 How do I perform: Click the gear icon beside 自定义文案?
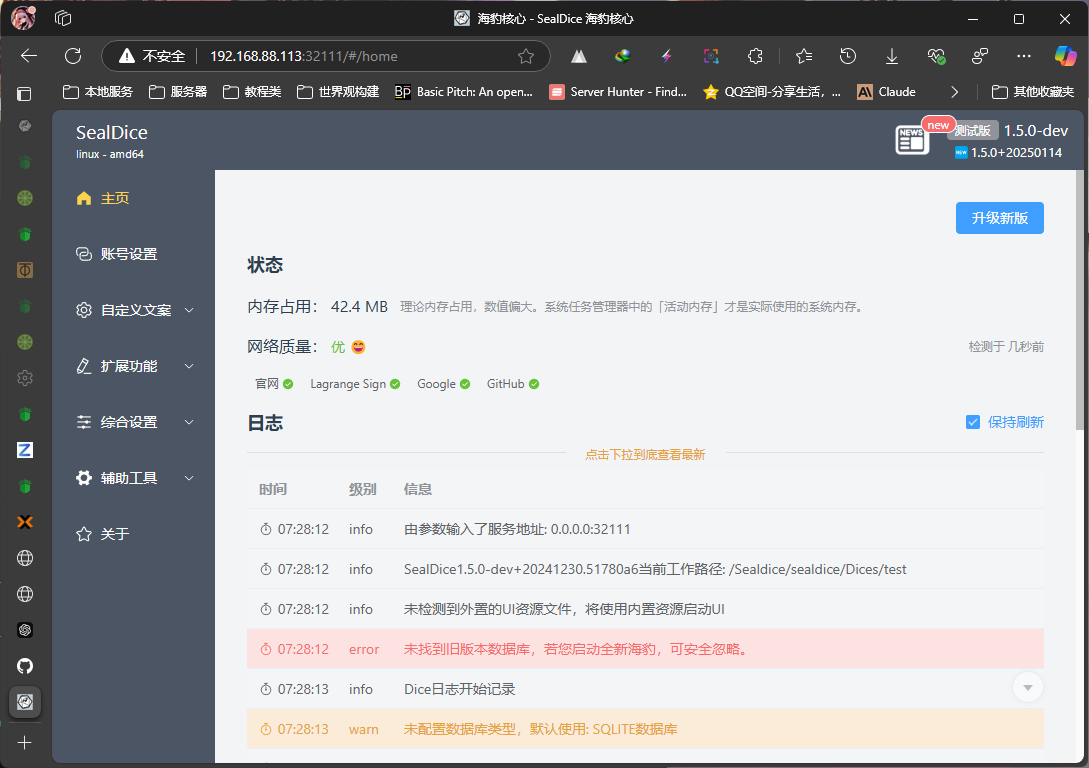pyautogui.click(x=84, y=310)
